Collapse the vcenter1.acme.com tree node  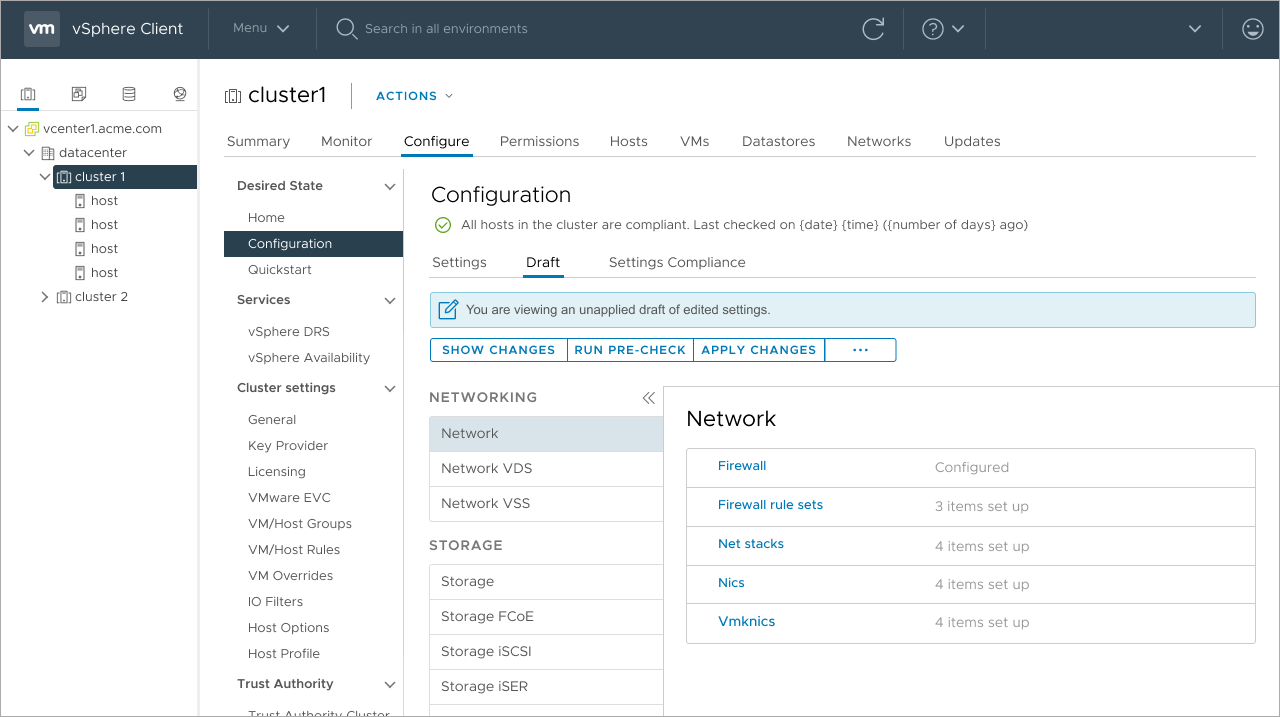[x=13, y=129]
